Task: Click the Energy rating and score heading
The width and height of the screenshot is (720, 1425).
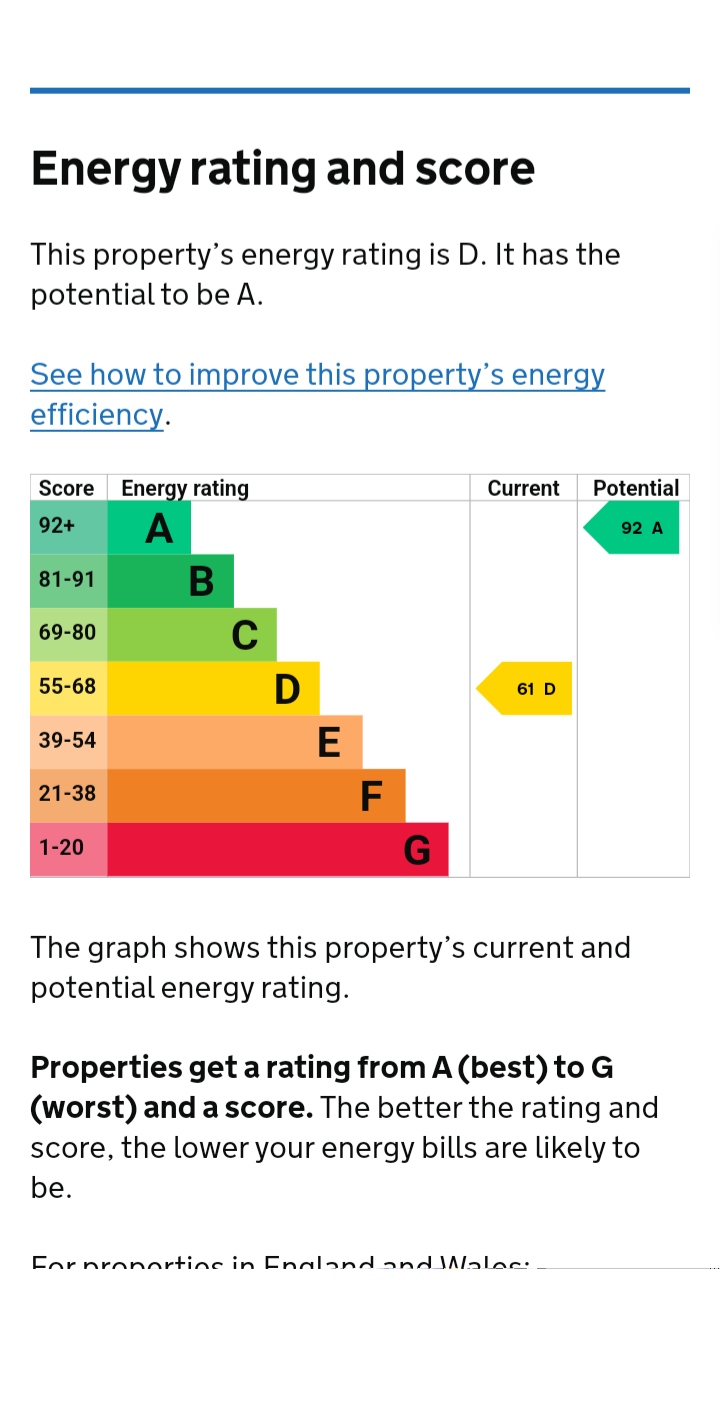Action: click(x=283, y=168)
